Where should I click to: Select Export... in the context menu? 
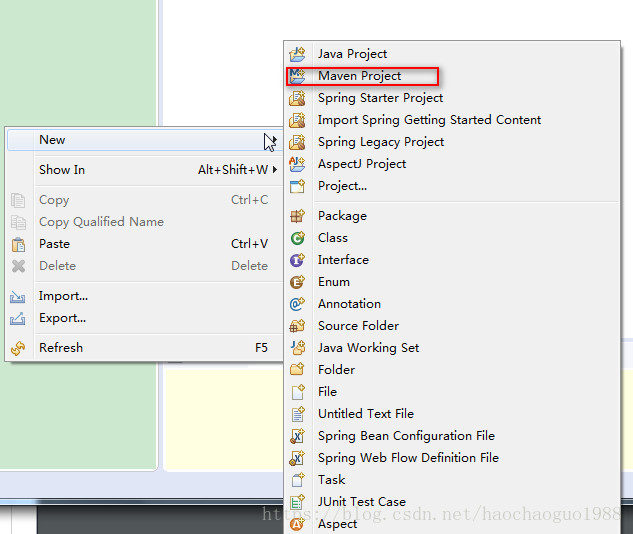(145, 318)
